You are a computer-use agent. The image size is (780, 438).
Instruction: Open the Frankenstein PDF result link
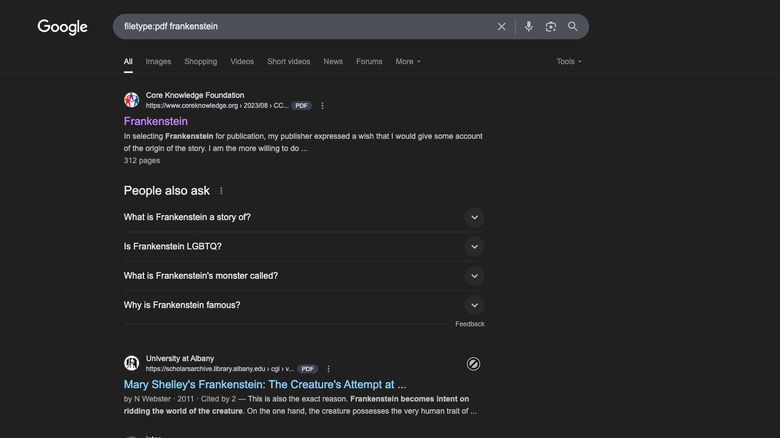pyautogui.click(x=155, y=121)
